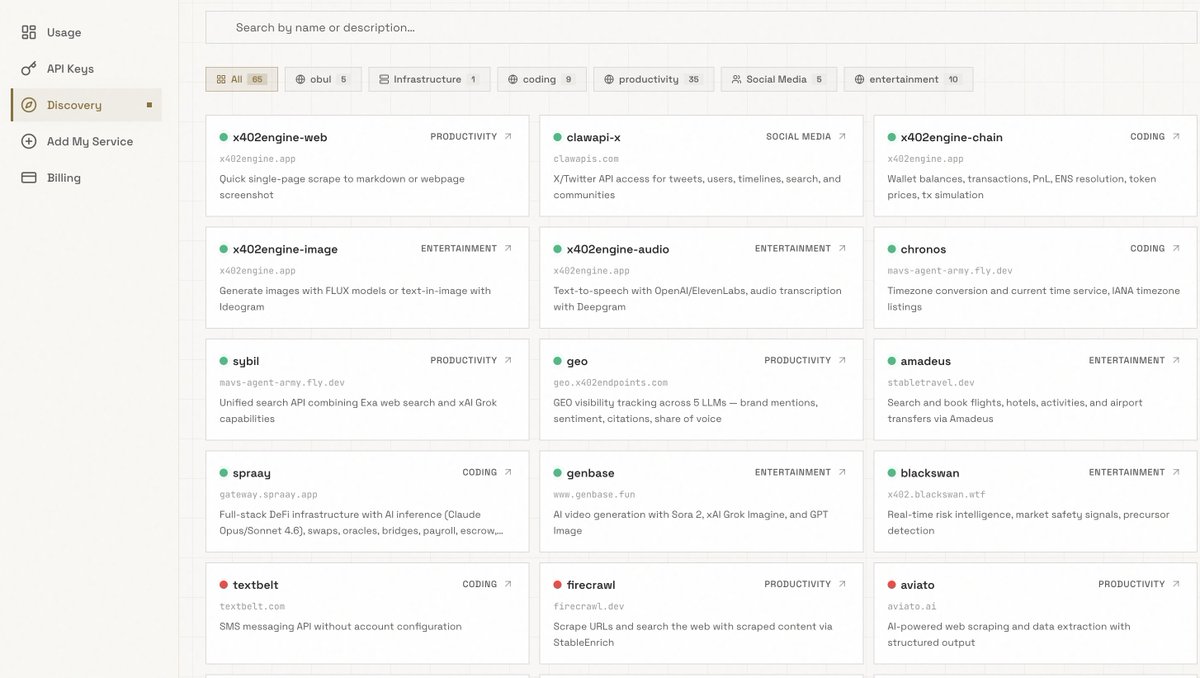Click the Unified search API description on sybil

point(358,411)
